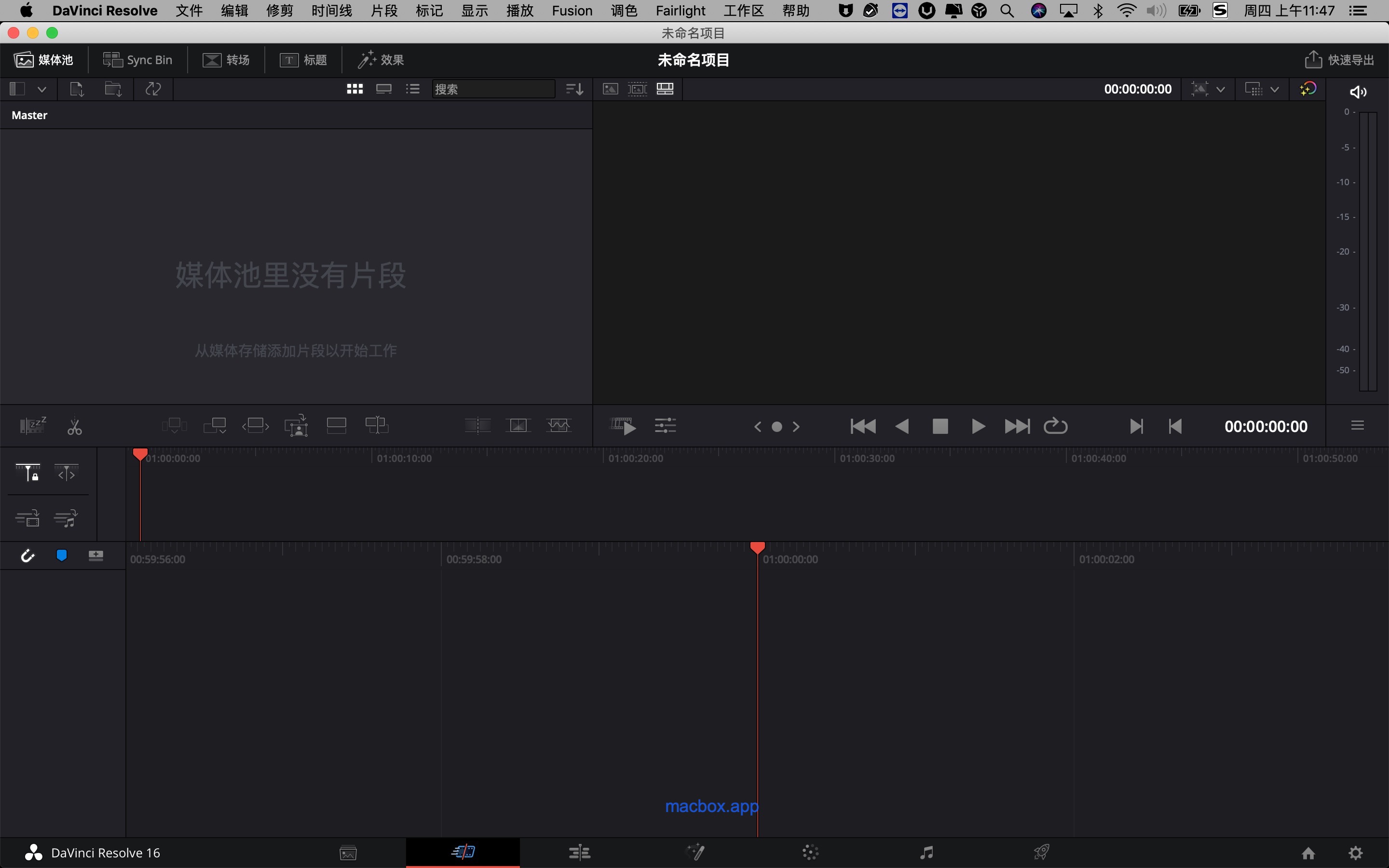Click the next jog arrow

click(796, 427)
